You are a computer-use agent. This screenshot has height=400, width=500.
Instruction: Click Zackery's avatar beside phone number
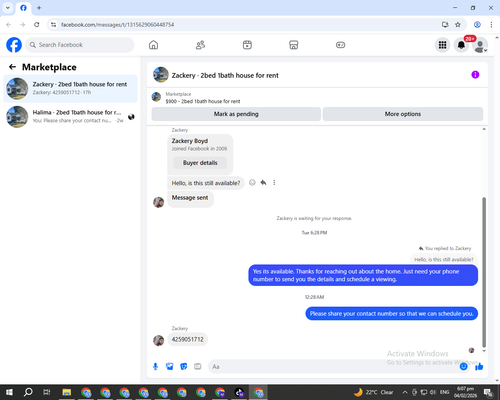158,340
